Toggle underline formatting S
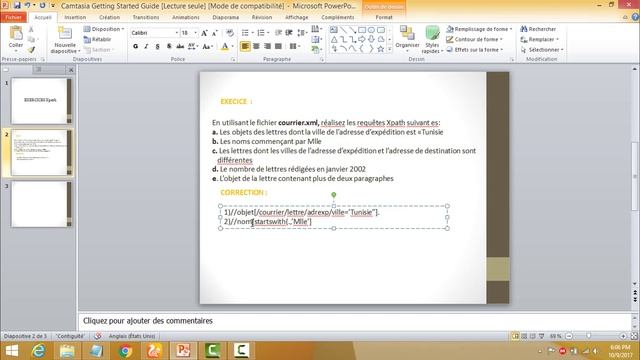 click(x=158, y=47)
